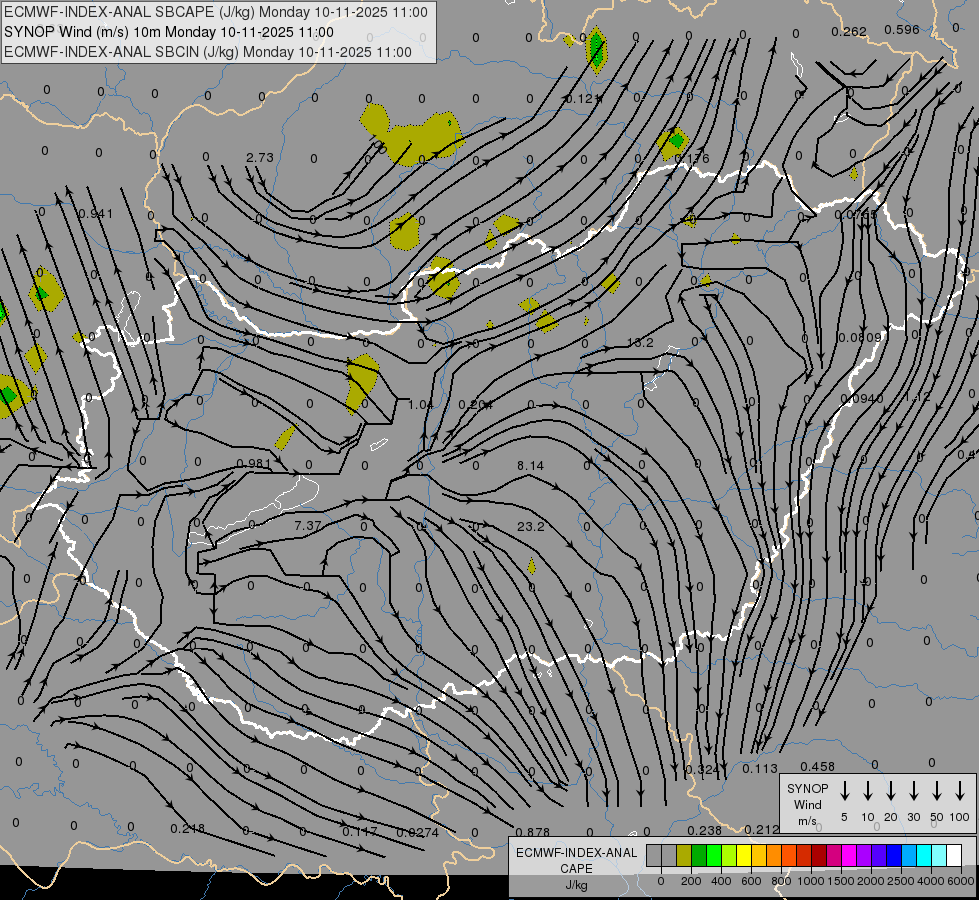Click the map value 13.2
979x900 pixels.
pyautogui.click(x=640, y=342)
